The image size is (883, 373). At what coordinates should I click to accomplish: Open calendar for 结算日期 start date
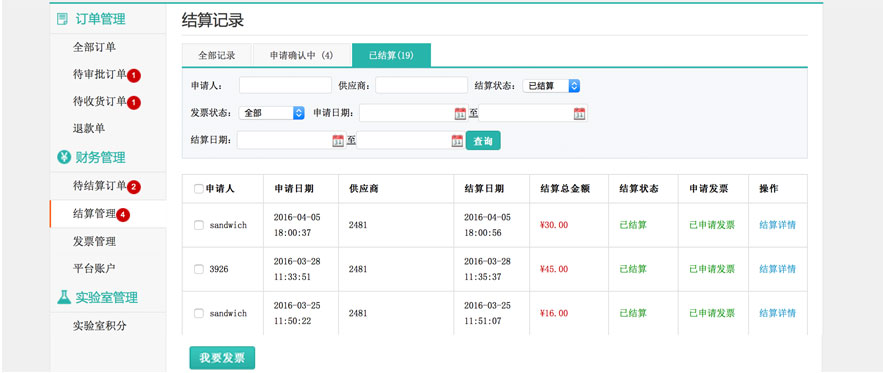(338, 141)
